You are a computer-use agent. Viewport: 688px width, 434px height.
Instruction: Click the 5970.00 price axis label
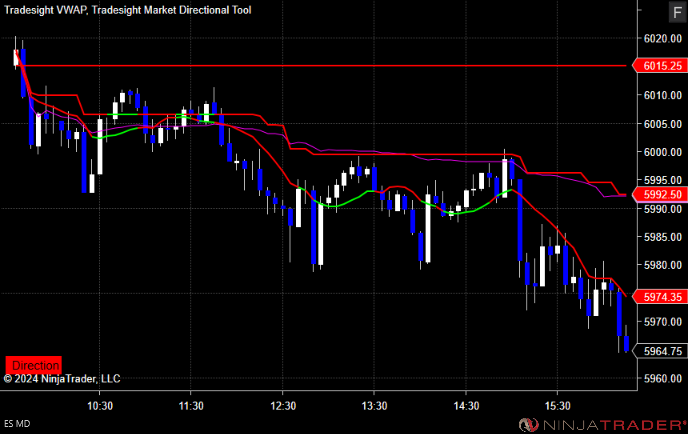[663, 322]
